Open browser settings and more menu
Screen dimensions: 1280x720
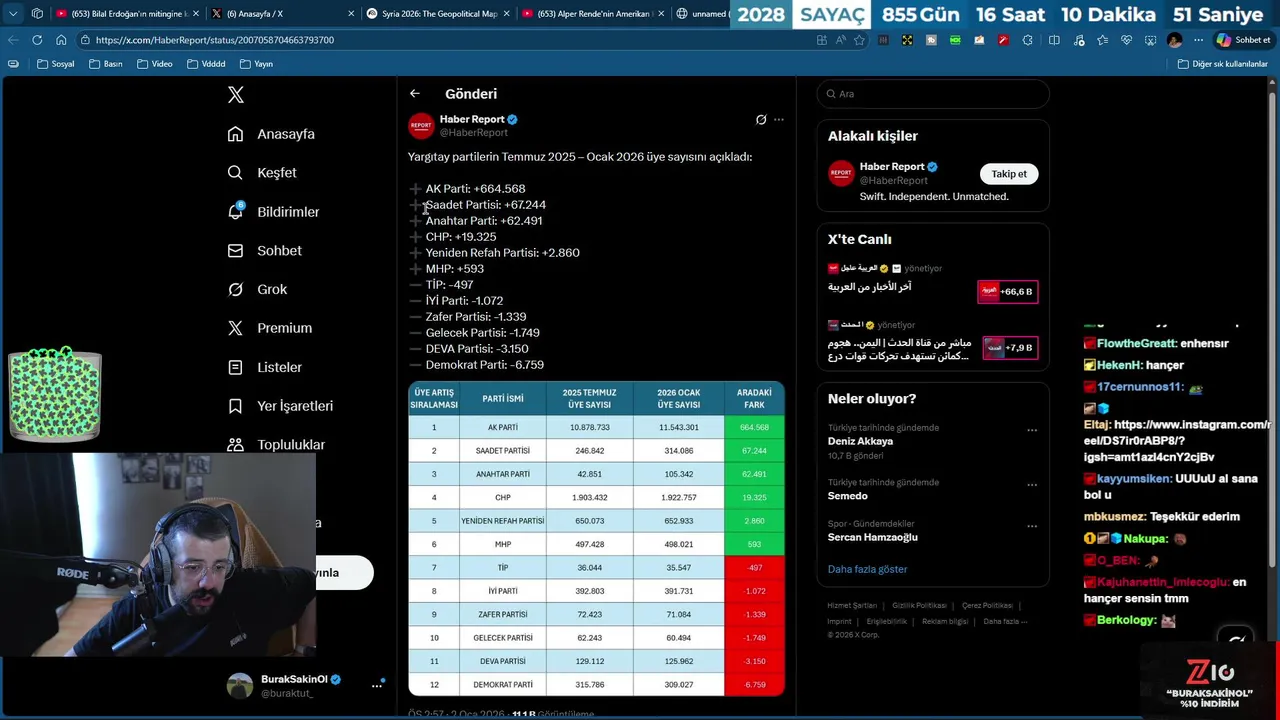point(1198,40)
